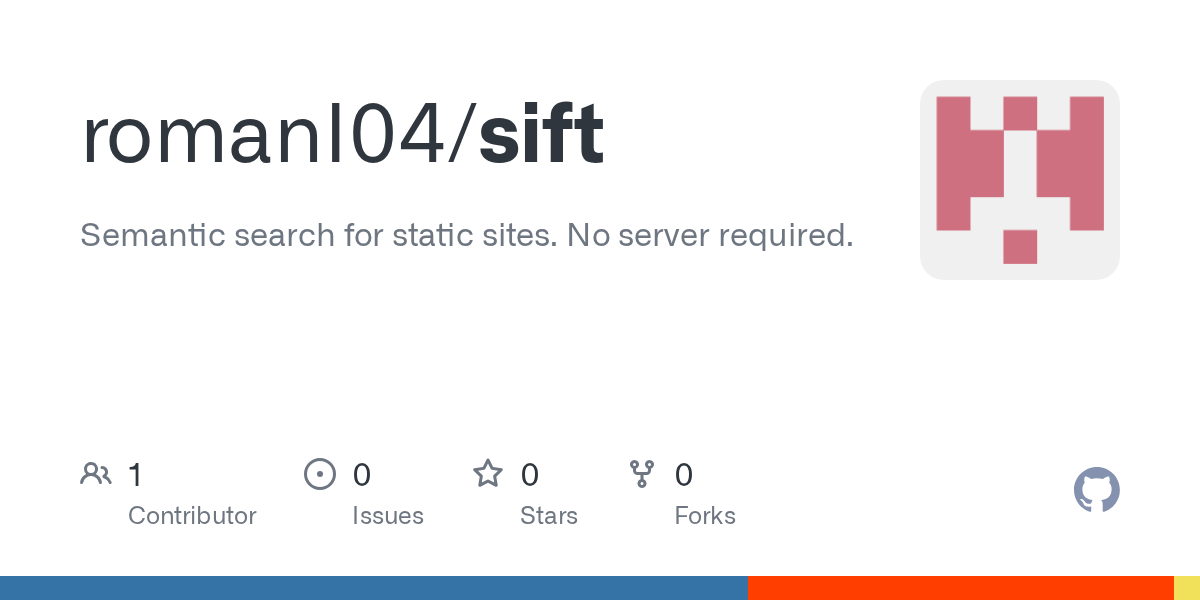This screenshot has width=1200, height=600.
Task: Click the Issues label
Action: point(387,516)
